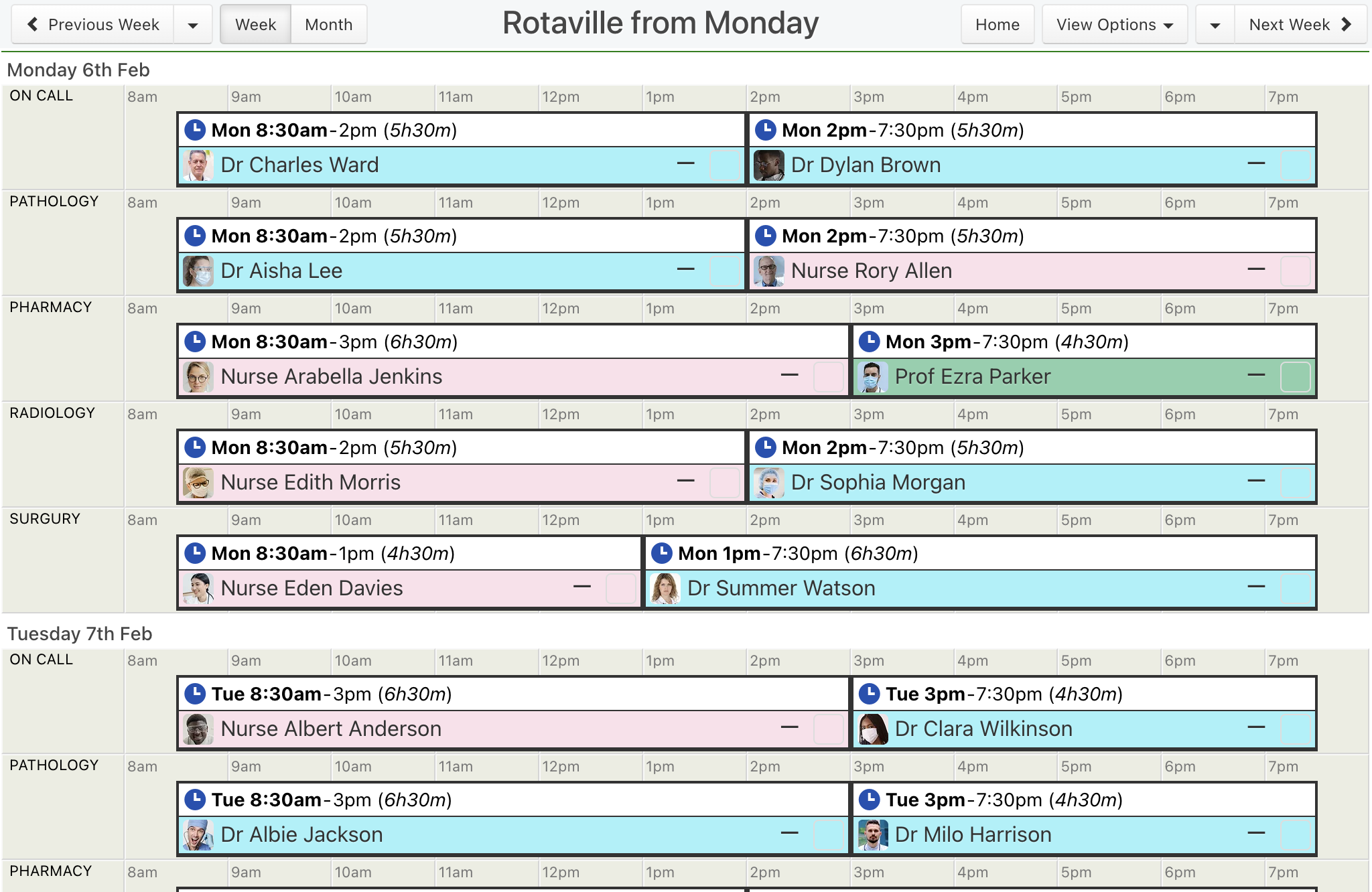Image resolution: width=1372 pixels, height=892 pixels.
Task: Click clock icon on Tue 3pm-7:30pm Pathology shift
Action: click(869, 800)
